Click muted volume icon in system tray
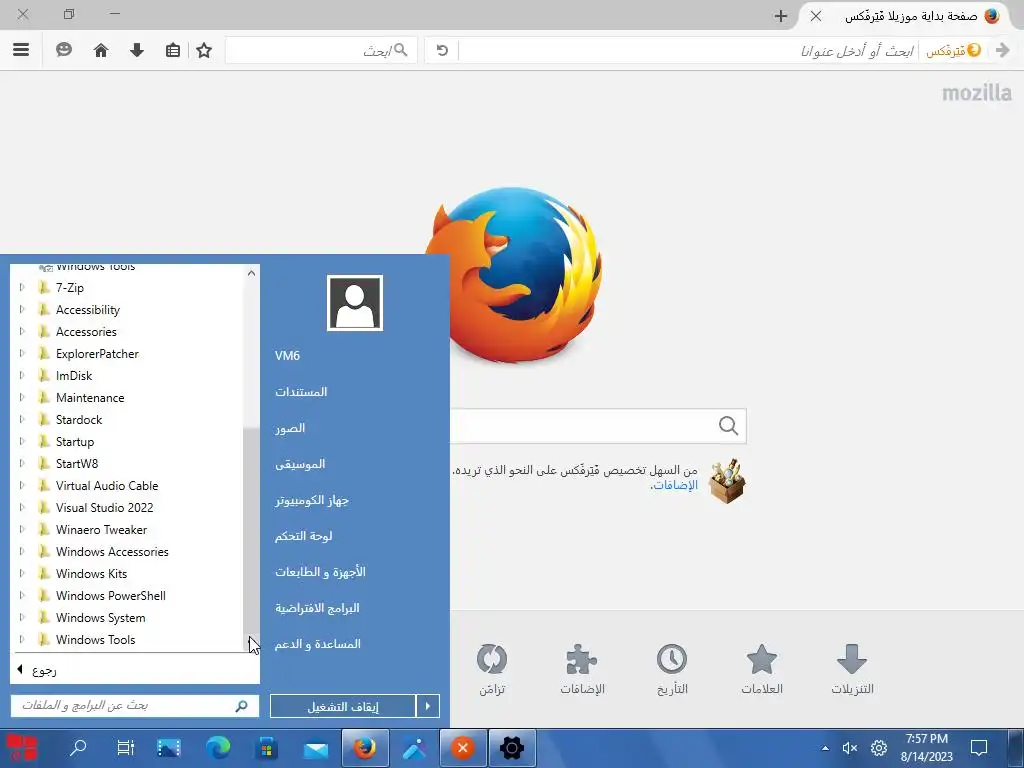Image resolution: width=1024 pixels, height=768 pixels. pos(849,748)
